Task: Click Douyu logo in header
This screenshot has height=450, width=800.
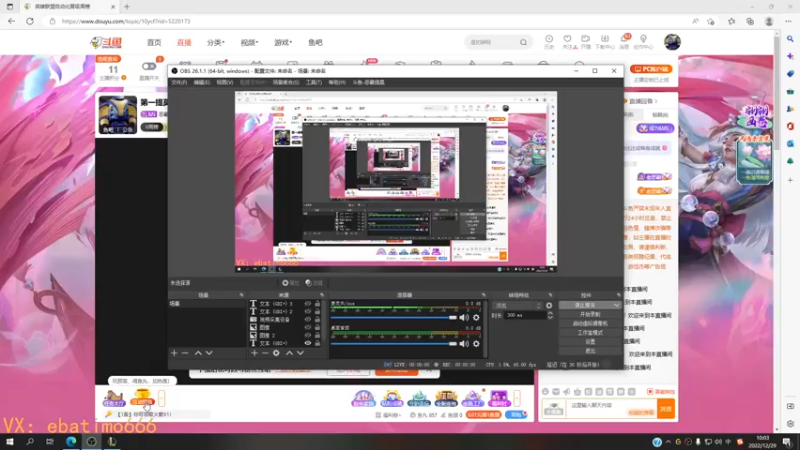Action: 107,42
